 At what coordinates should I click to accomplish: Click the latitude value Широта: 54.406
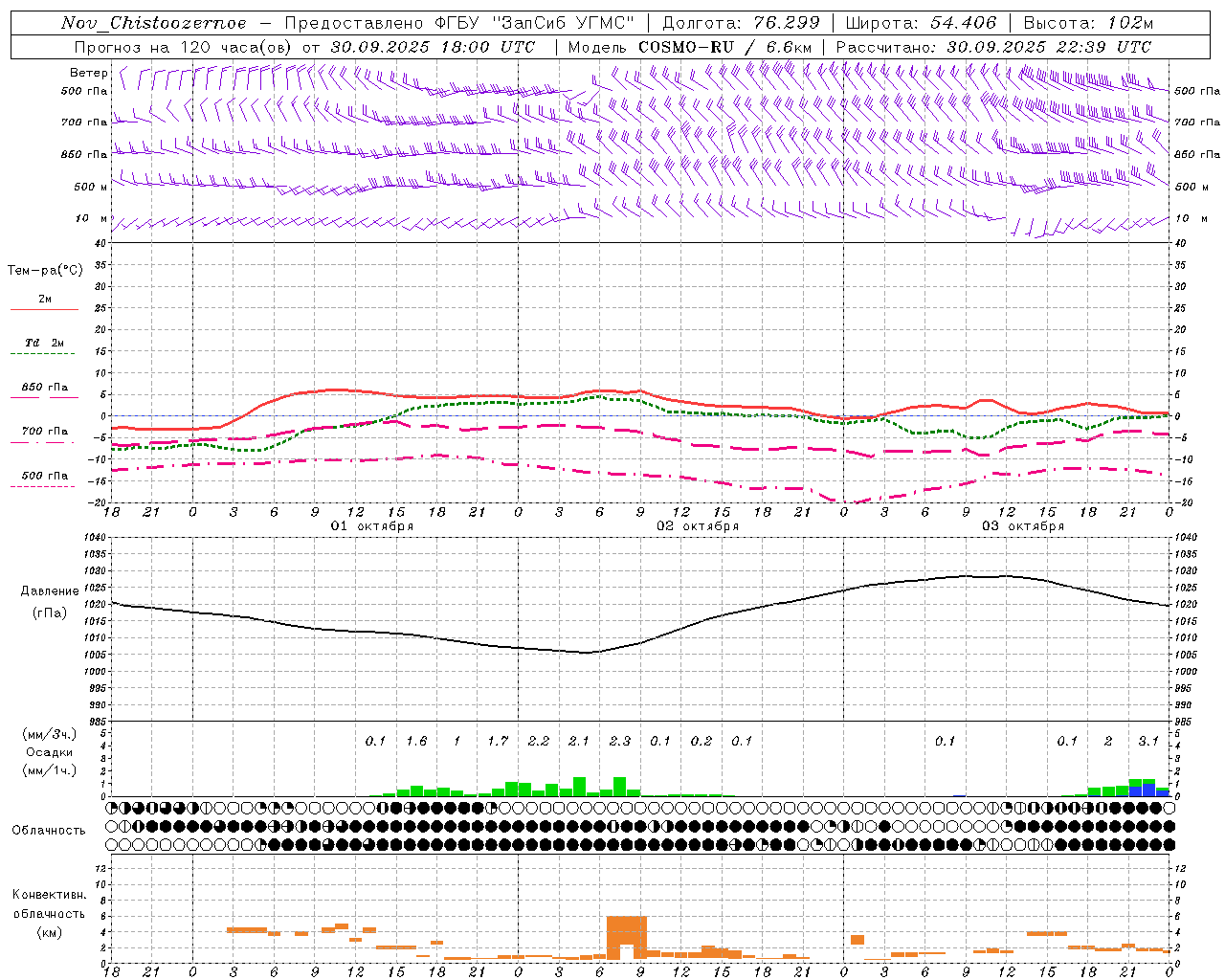[921, 23]
